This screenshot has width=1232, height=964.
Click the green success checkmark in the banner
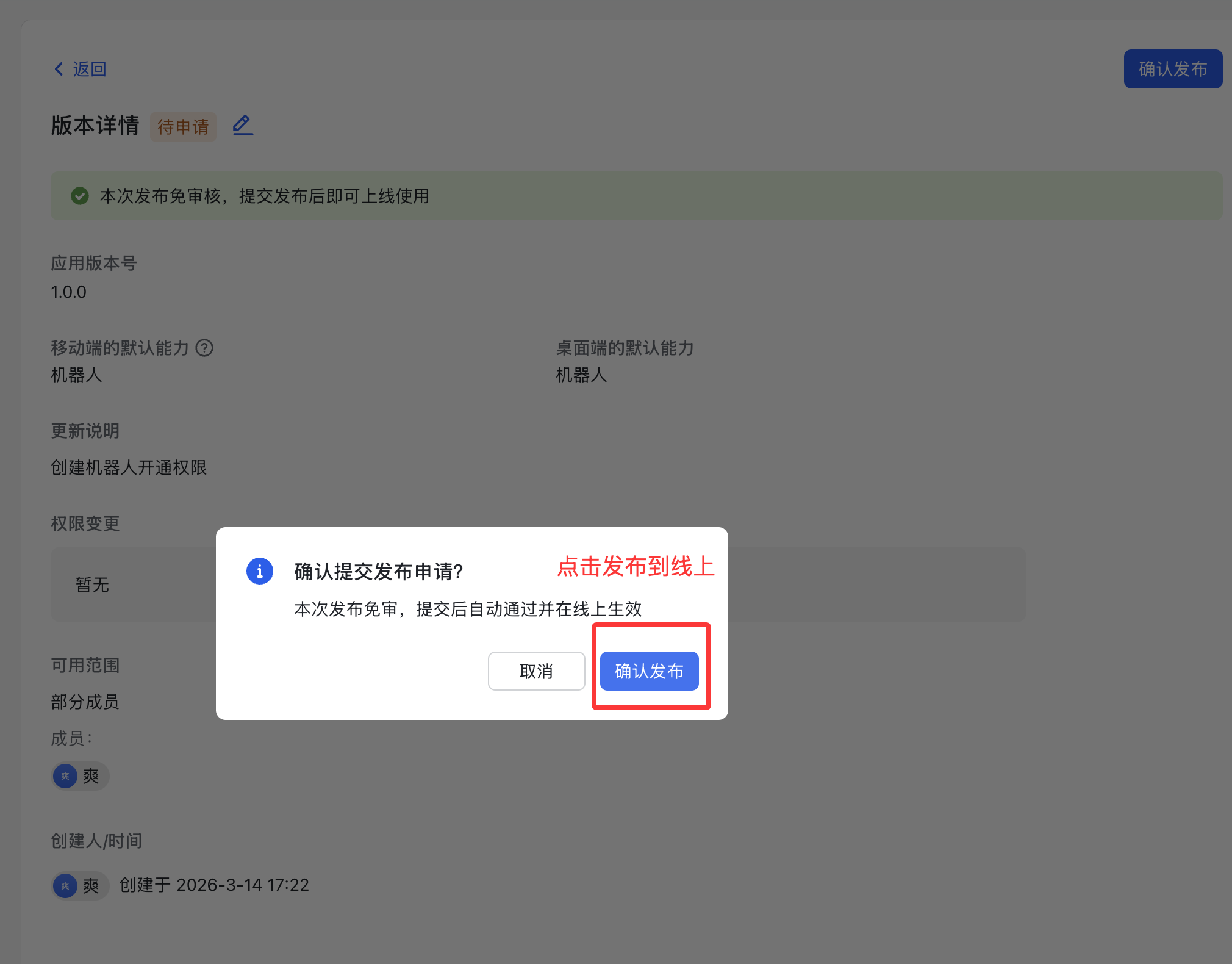[x=79, y=196]
